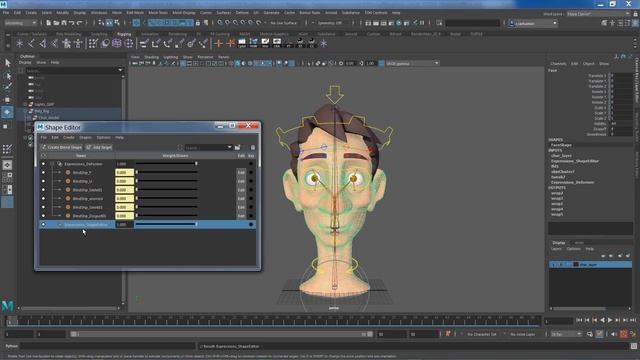Pick the Select tool arrow in toolbox

coord(7,63)
